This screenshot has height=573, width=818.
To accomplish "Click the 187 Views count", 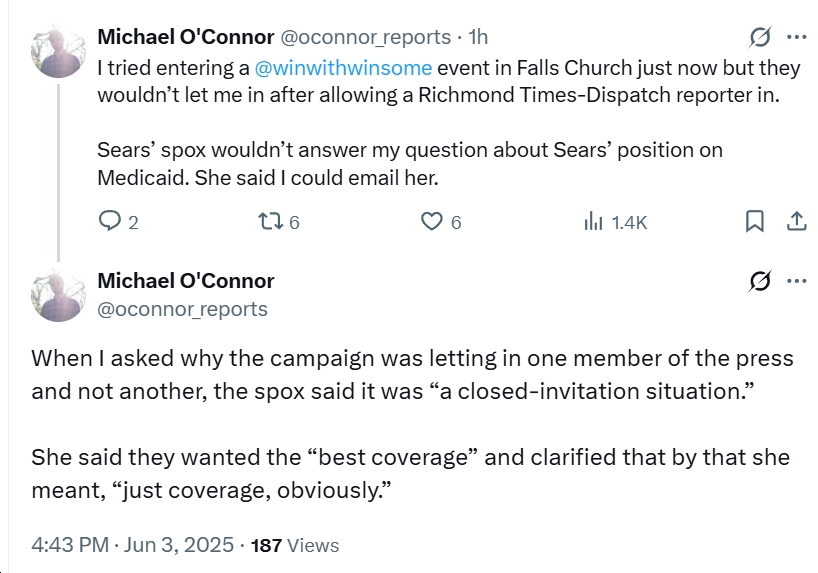I will click(295, 545).
